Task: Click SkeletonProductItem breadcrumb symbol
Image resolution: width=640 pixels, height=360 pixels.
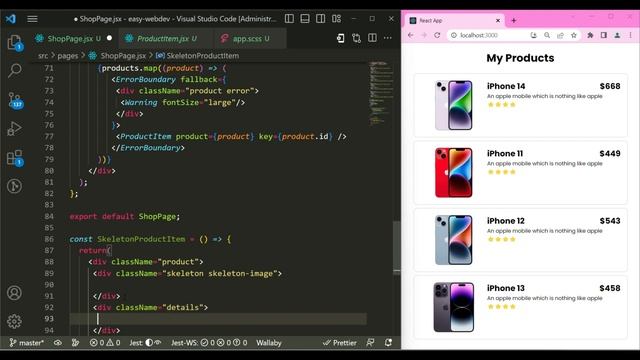Action: [x=202, y=56]
